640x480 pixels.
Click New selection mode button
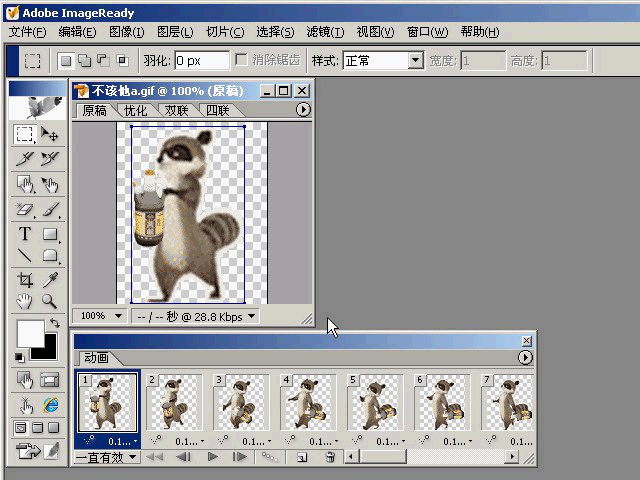pos(66,61)
